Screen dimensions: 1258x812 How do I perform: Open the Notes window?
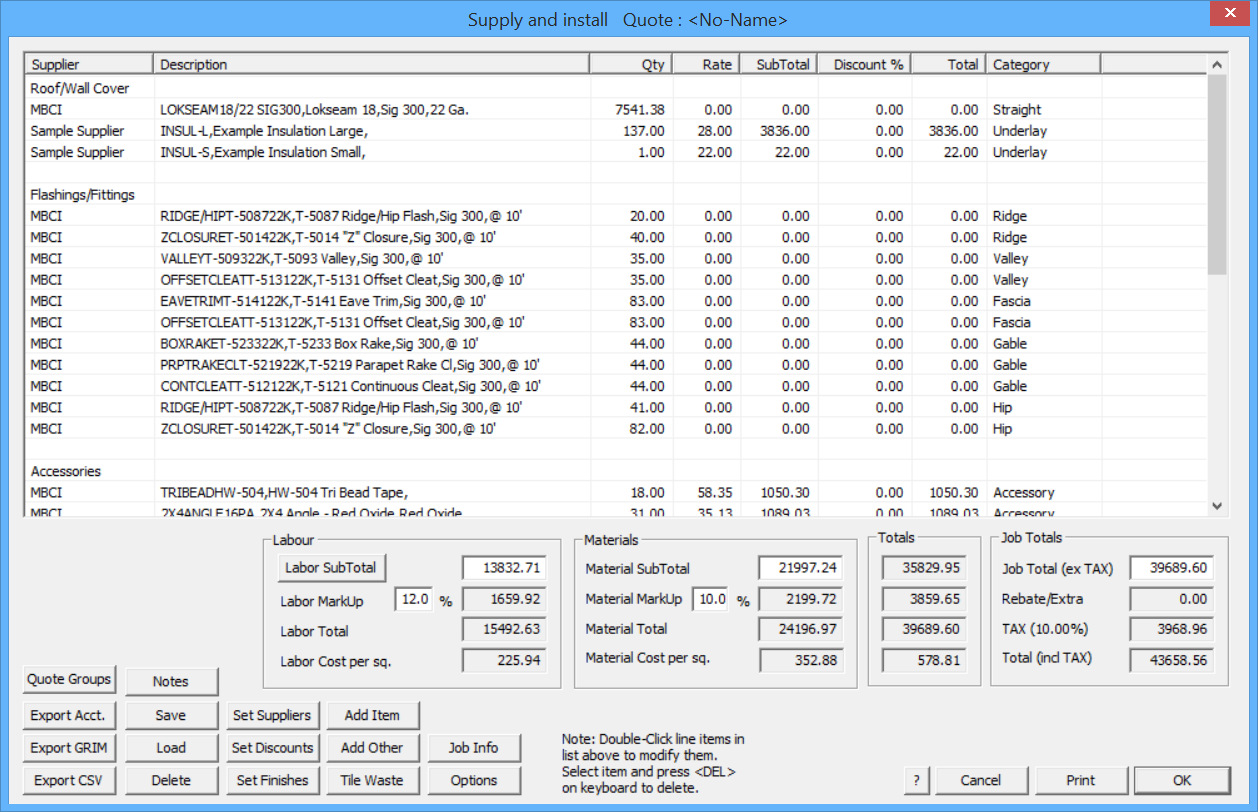tap(171, 681)
